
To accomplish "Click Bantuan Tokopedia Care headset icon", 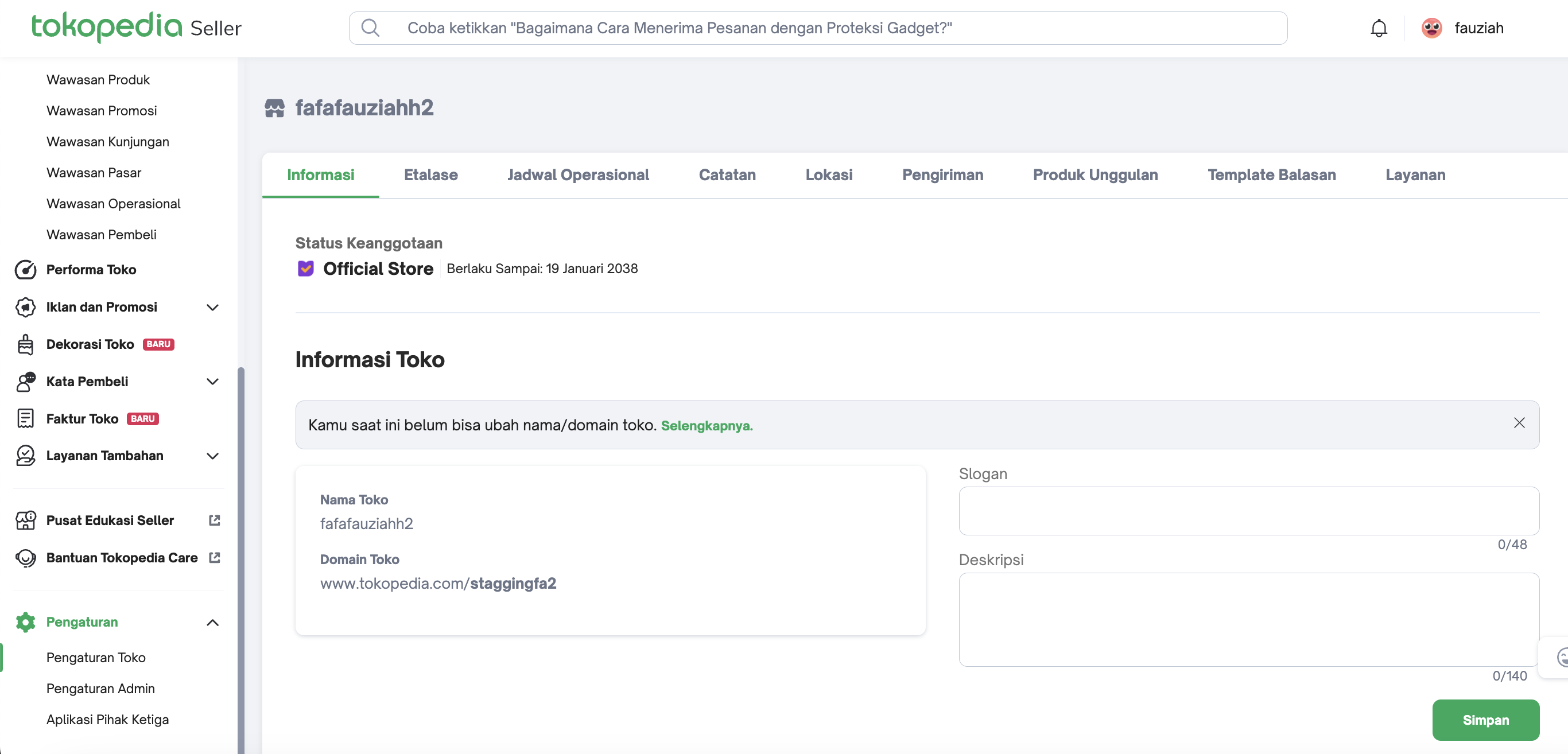I will tap(26, 557).
